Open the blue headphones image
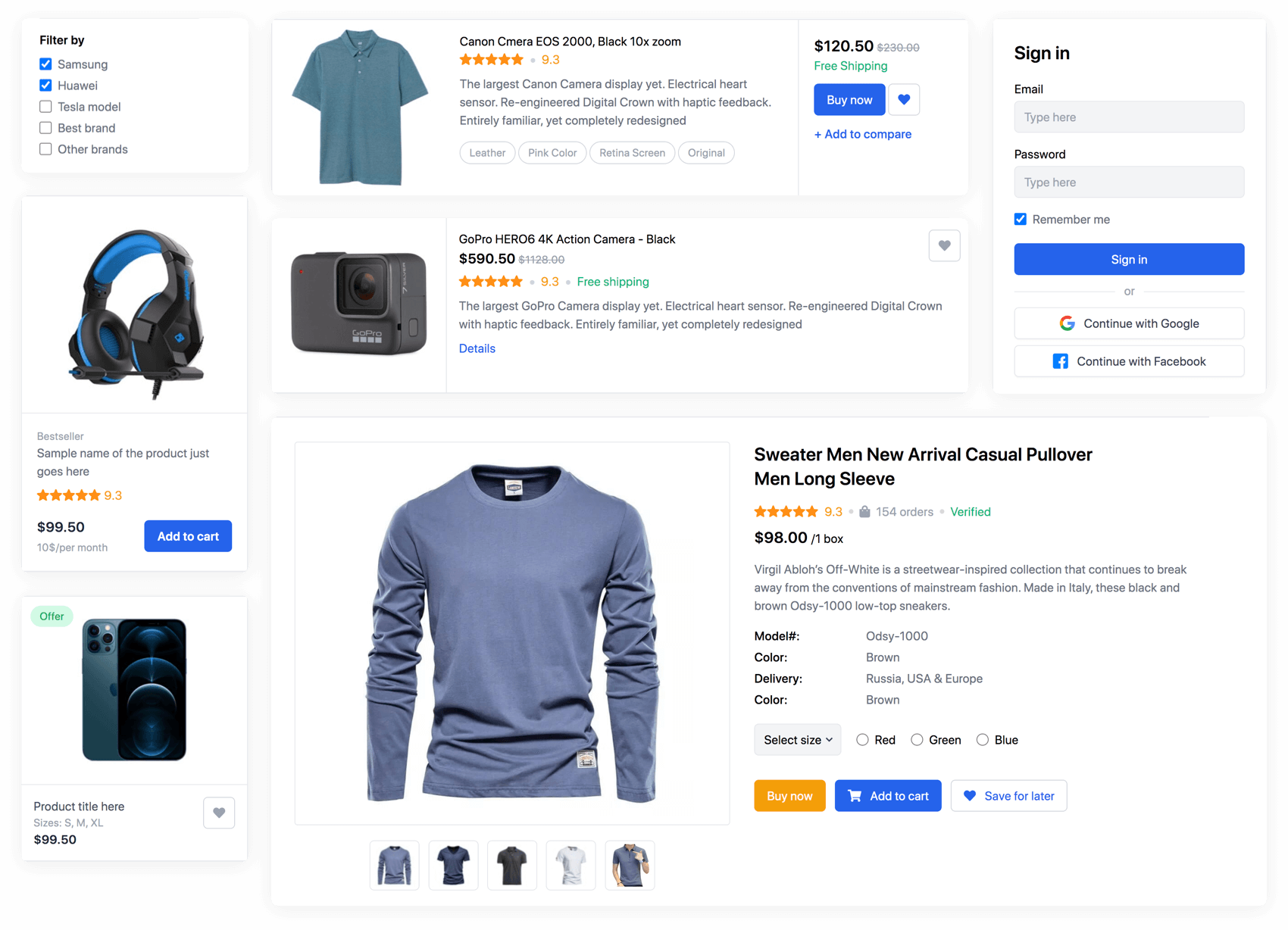1288x930 pixels. point(135,314)
